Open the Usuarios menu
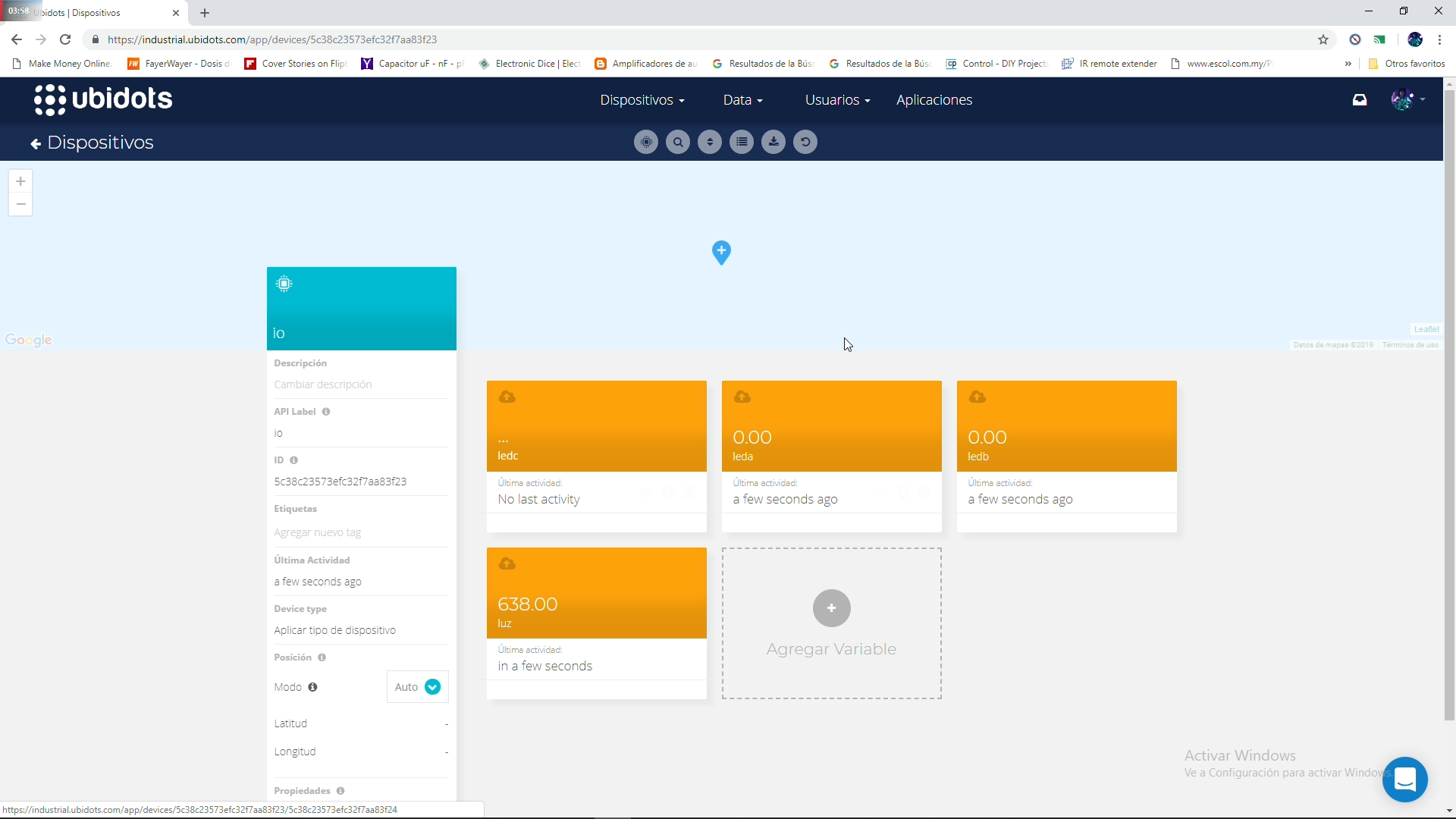The width and height of the screenshot is (1456, 819). pos(836,99)
